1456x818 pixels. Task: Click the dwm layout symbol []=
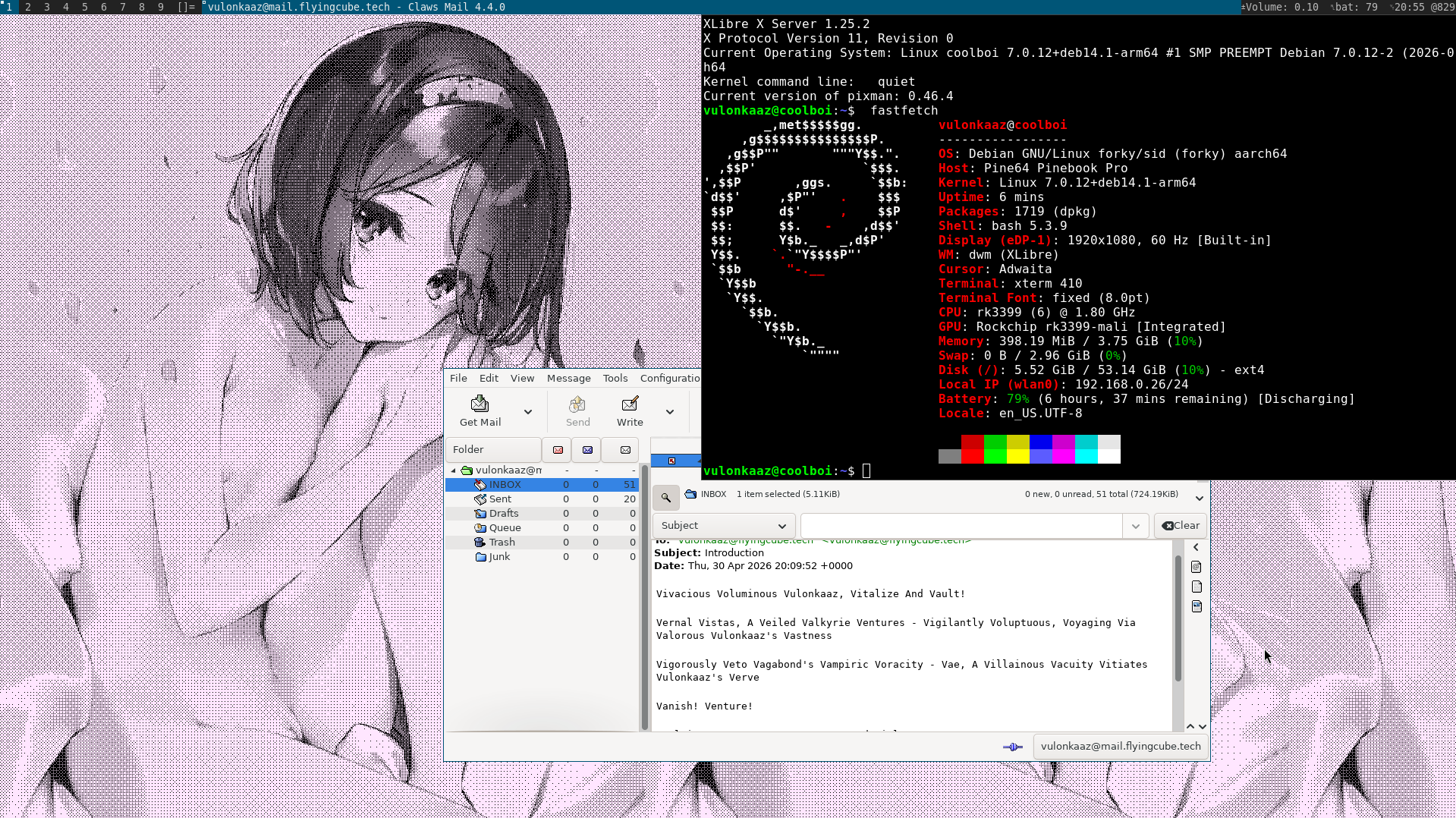point(186,7)
